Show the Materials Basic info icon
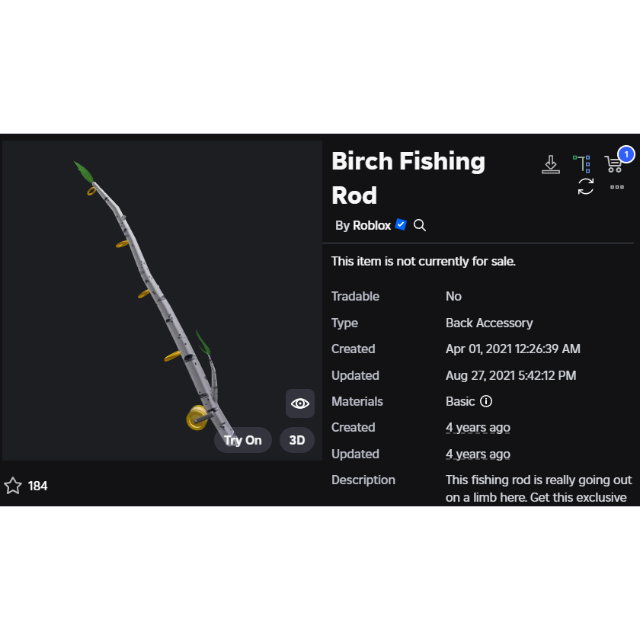This screenshot has width=640, height=640. pos(486,401)
